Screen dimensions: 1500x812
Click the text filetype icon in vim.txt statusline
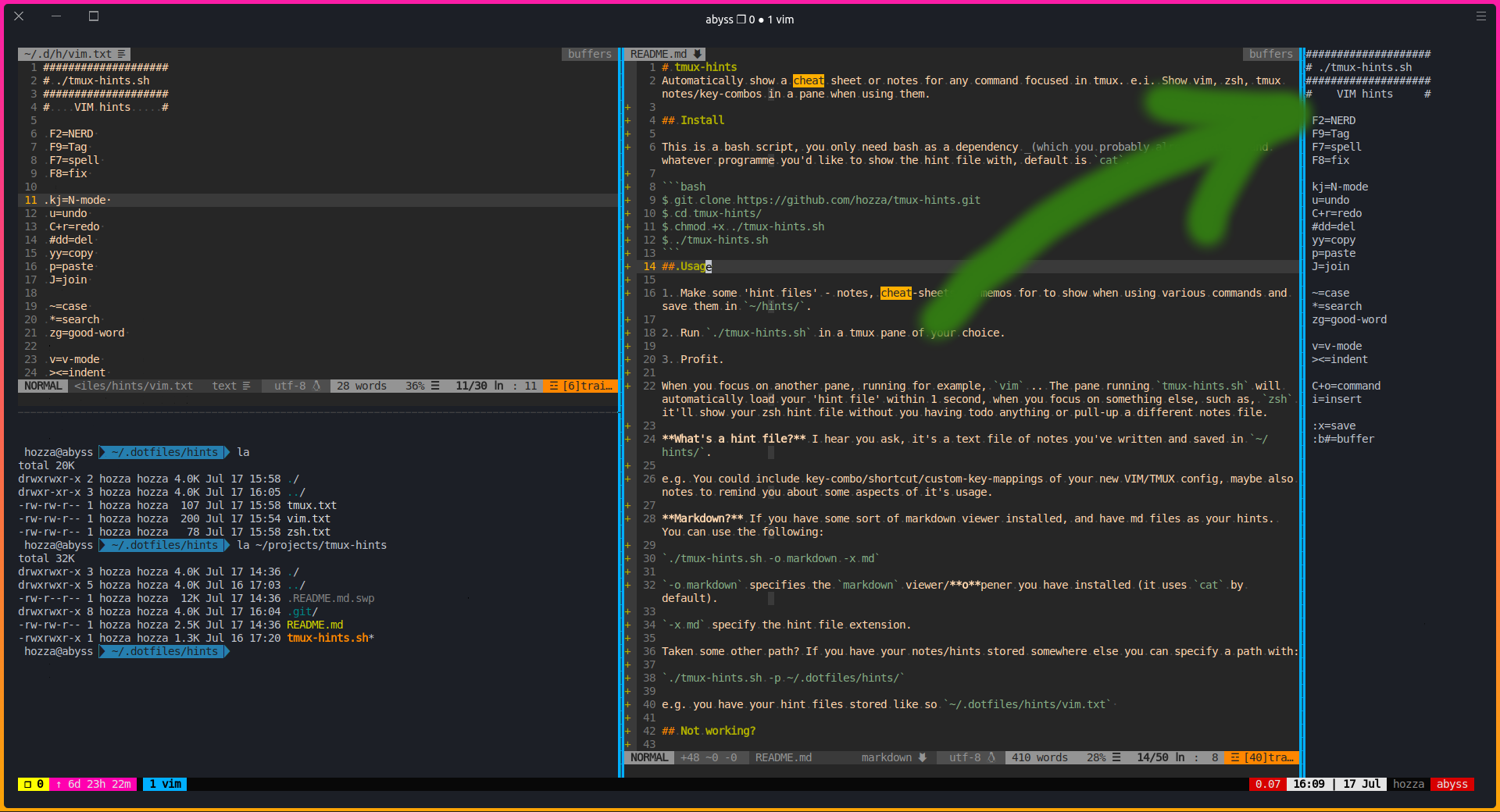[246, 386]
